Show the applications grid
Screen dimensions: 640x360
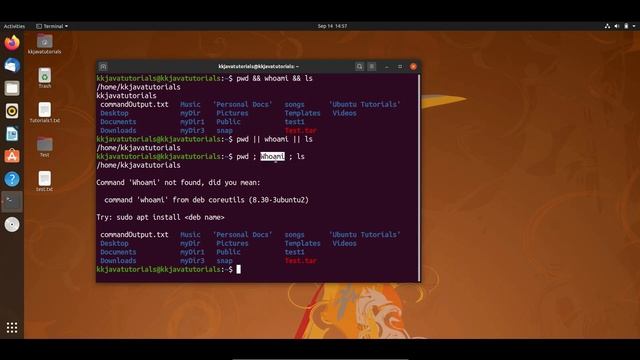point(12,327)
